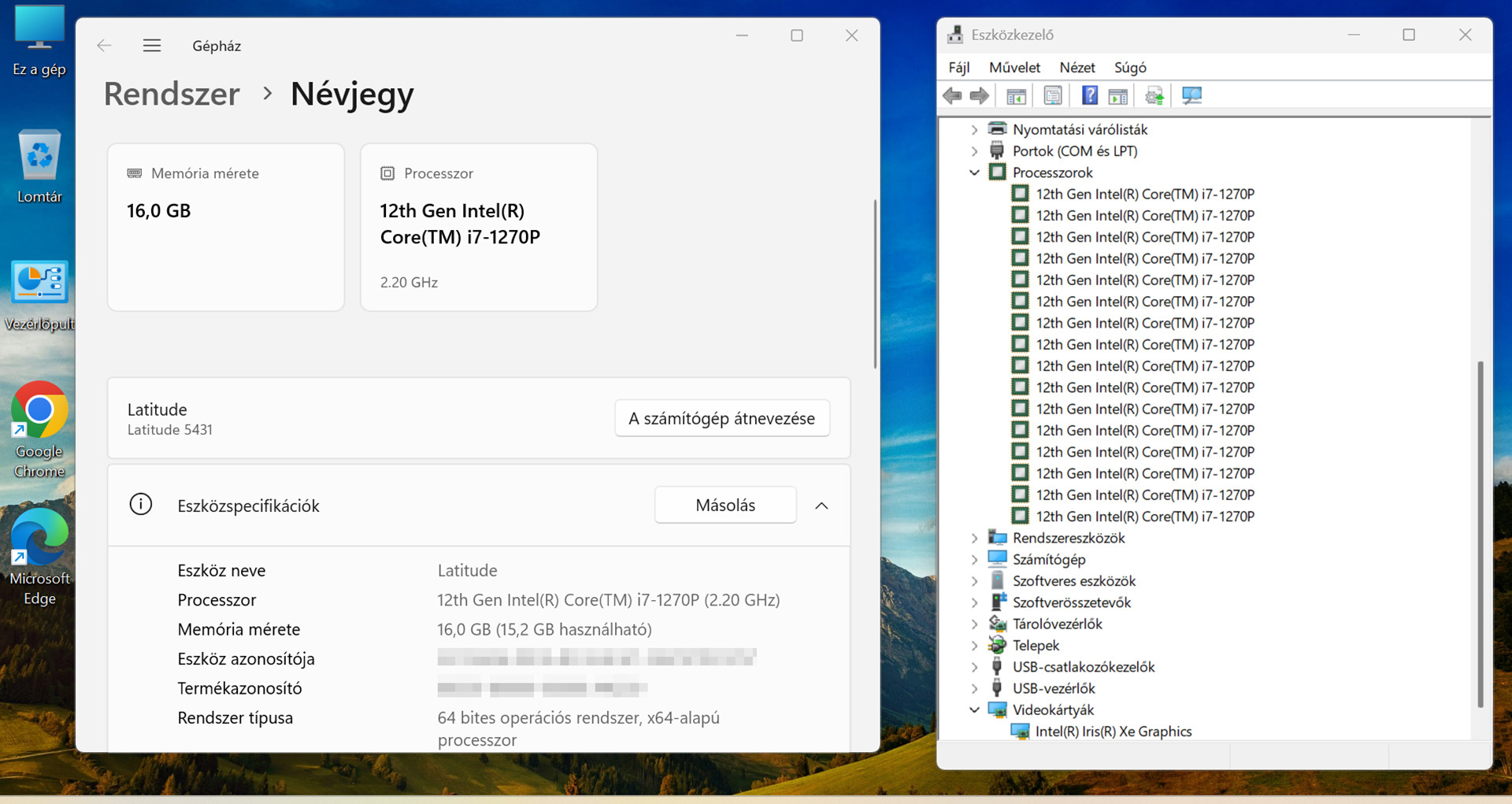1512x804 pixels.
Task: Expand the Telepek node
Action: point(975,646)
